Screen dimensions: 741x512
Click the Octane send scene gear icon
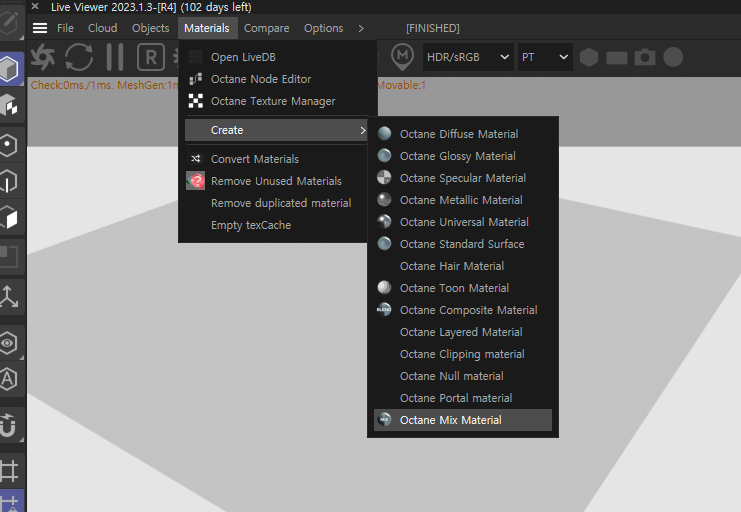click(x=43, y=57)
